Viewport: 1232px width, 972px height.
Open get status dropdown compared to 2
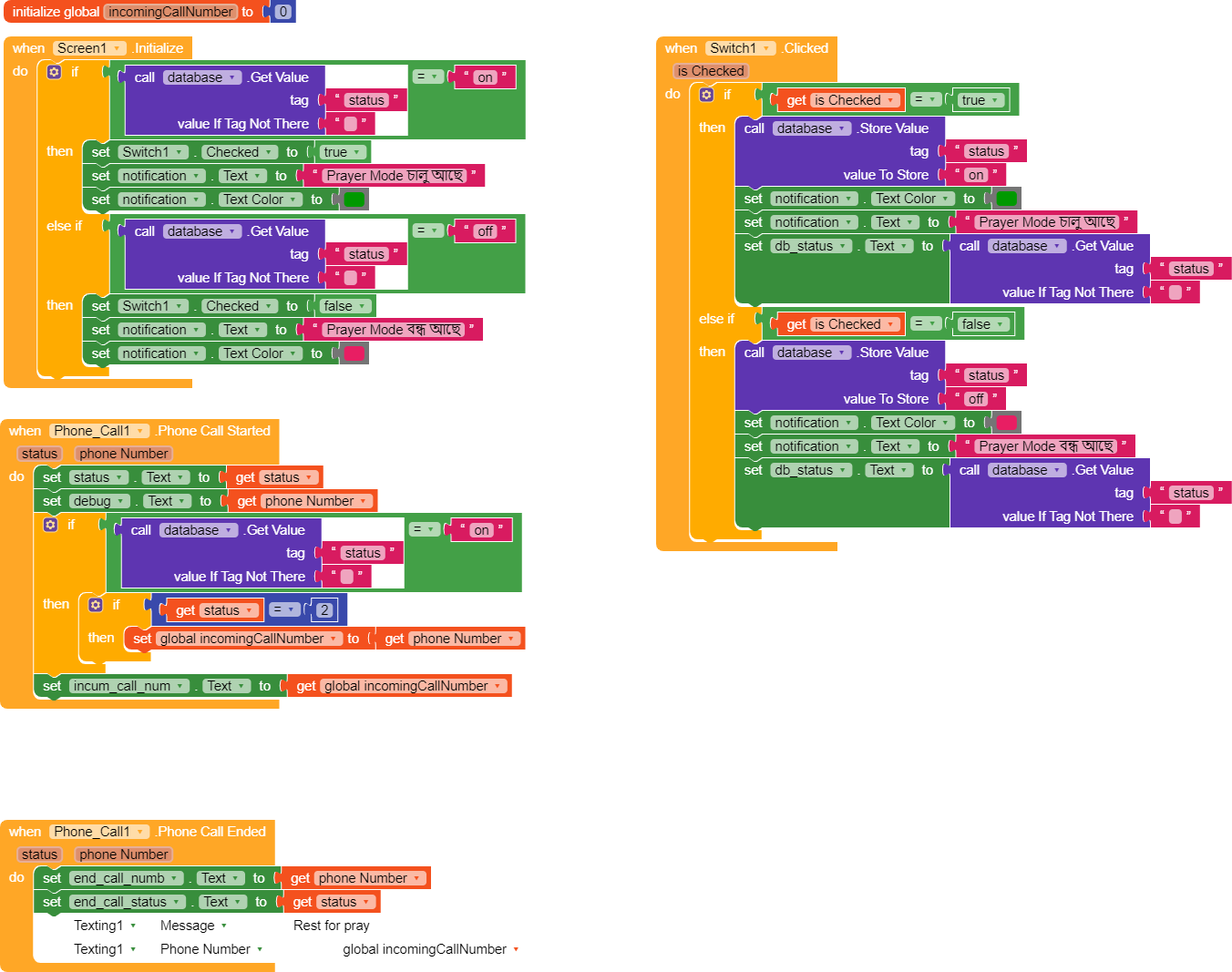228,610
